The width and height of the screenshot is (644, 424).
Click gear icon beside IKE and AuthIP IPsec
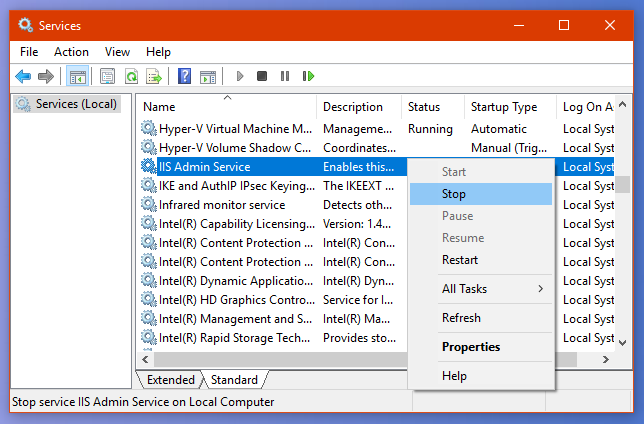click(149, 185)
